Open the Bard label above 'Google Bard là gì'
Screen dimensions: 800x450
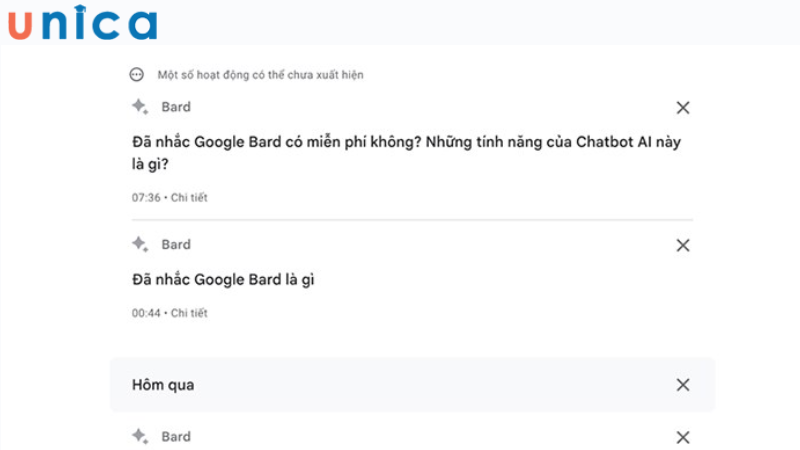176,244
